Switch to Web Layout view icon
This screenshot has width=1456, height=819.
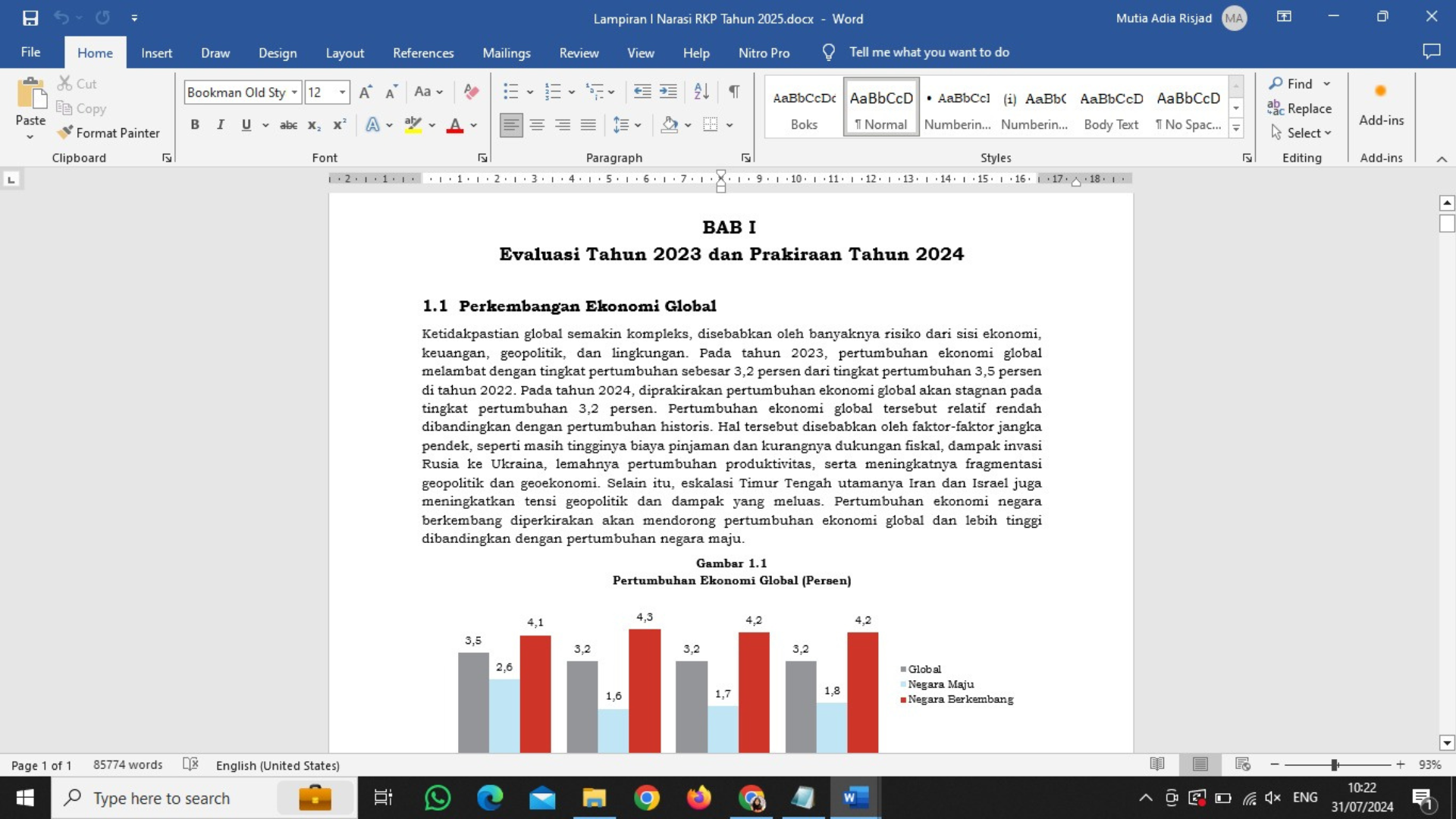(x=1242, y=764)
